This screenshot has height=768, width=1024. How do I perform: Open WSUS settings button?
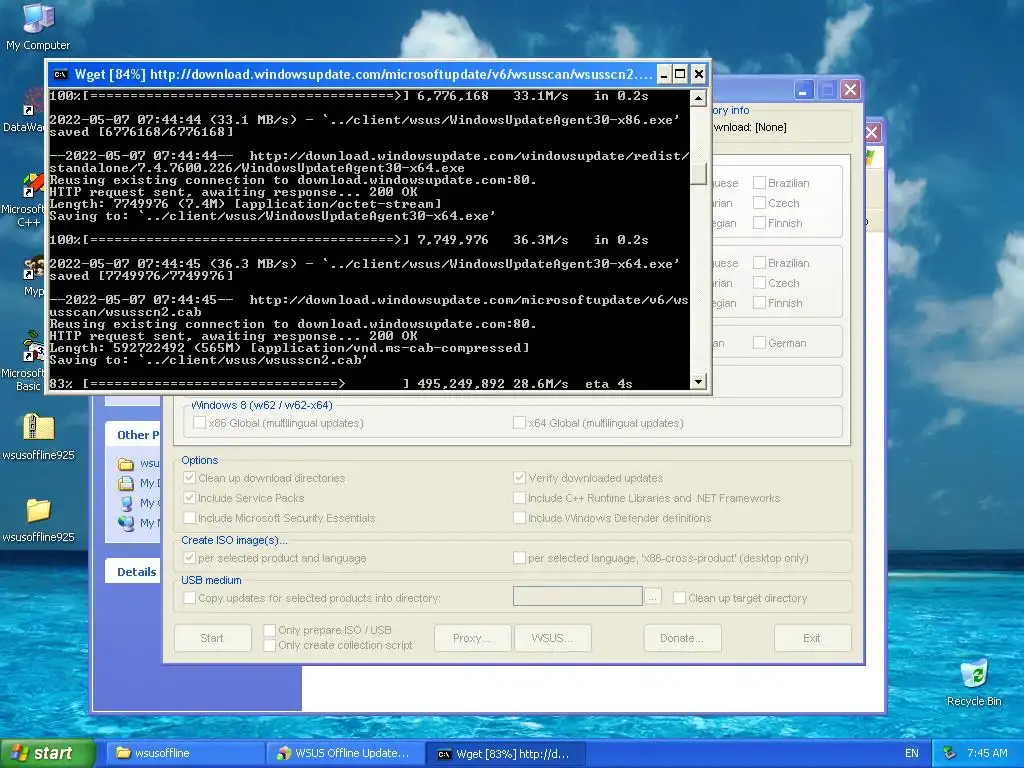click(x=552, y=638)
